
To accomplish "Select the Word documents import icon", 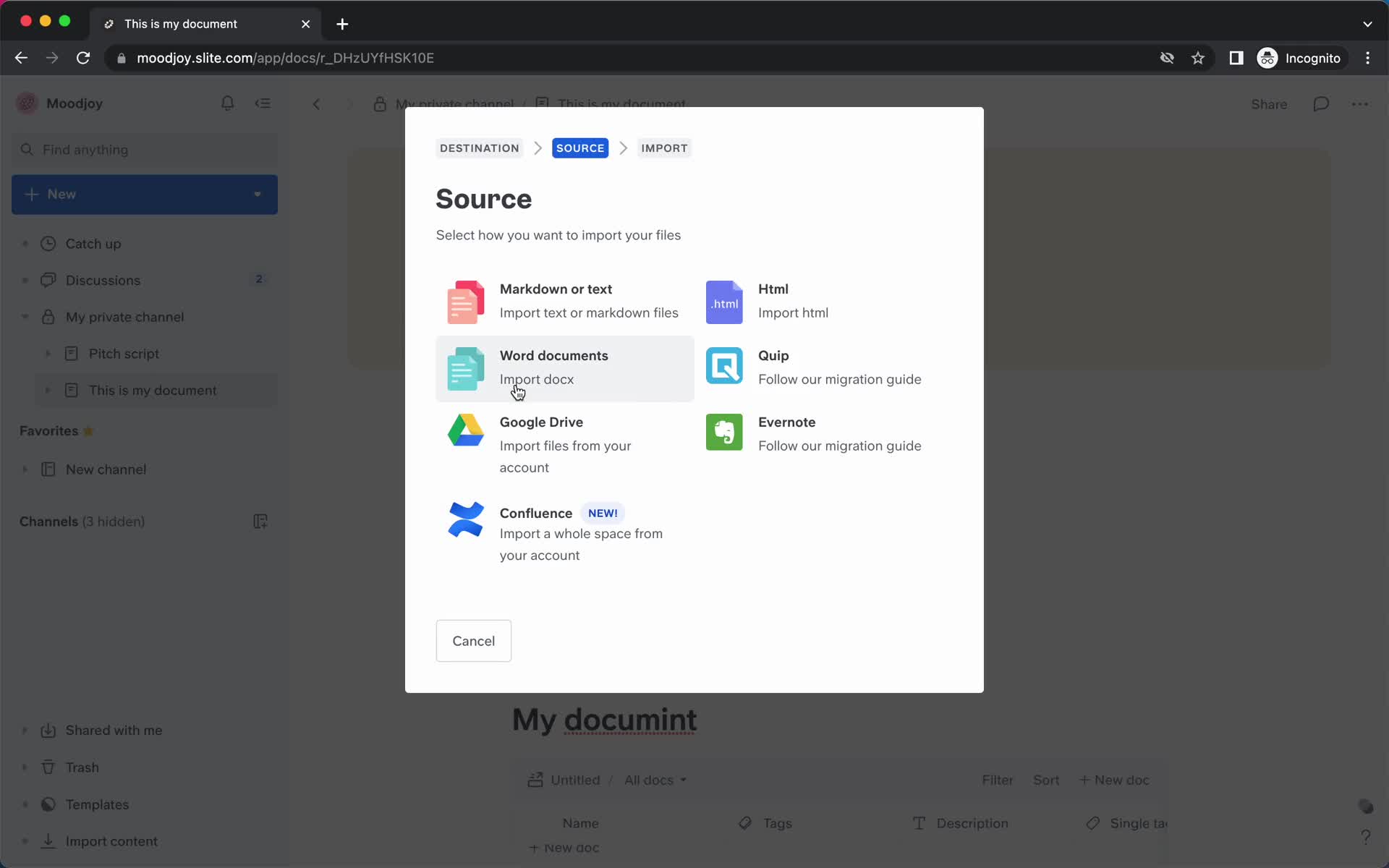I will pyautogui.click(x=465, y=368).
